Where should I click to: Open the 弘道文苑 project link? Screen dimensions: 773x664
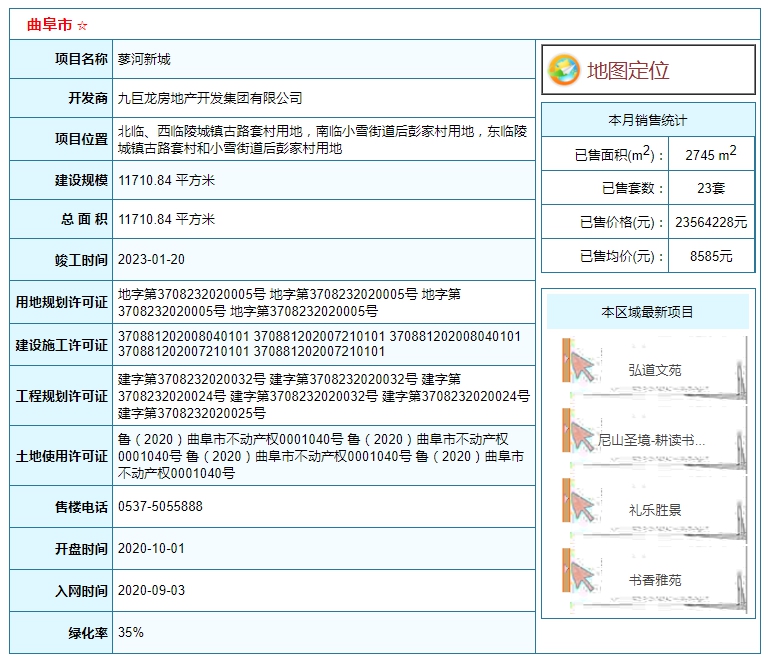pos(655,370)
